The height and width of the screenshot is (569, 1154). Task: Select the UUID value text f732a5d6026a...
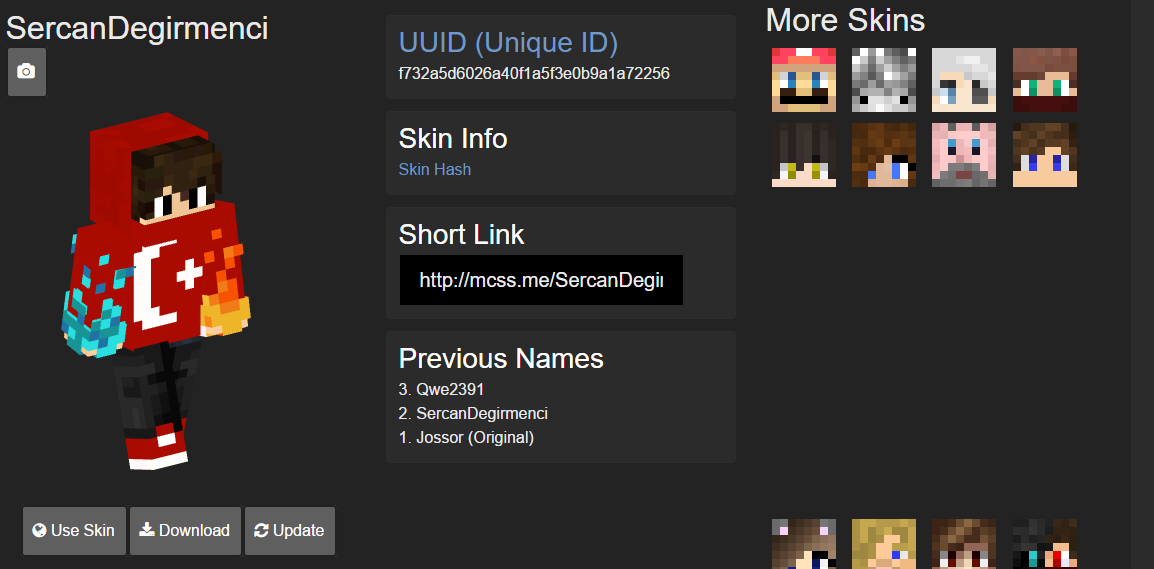[x=534, y=74]
